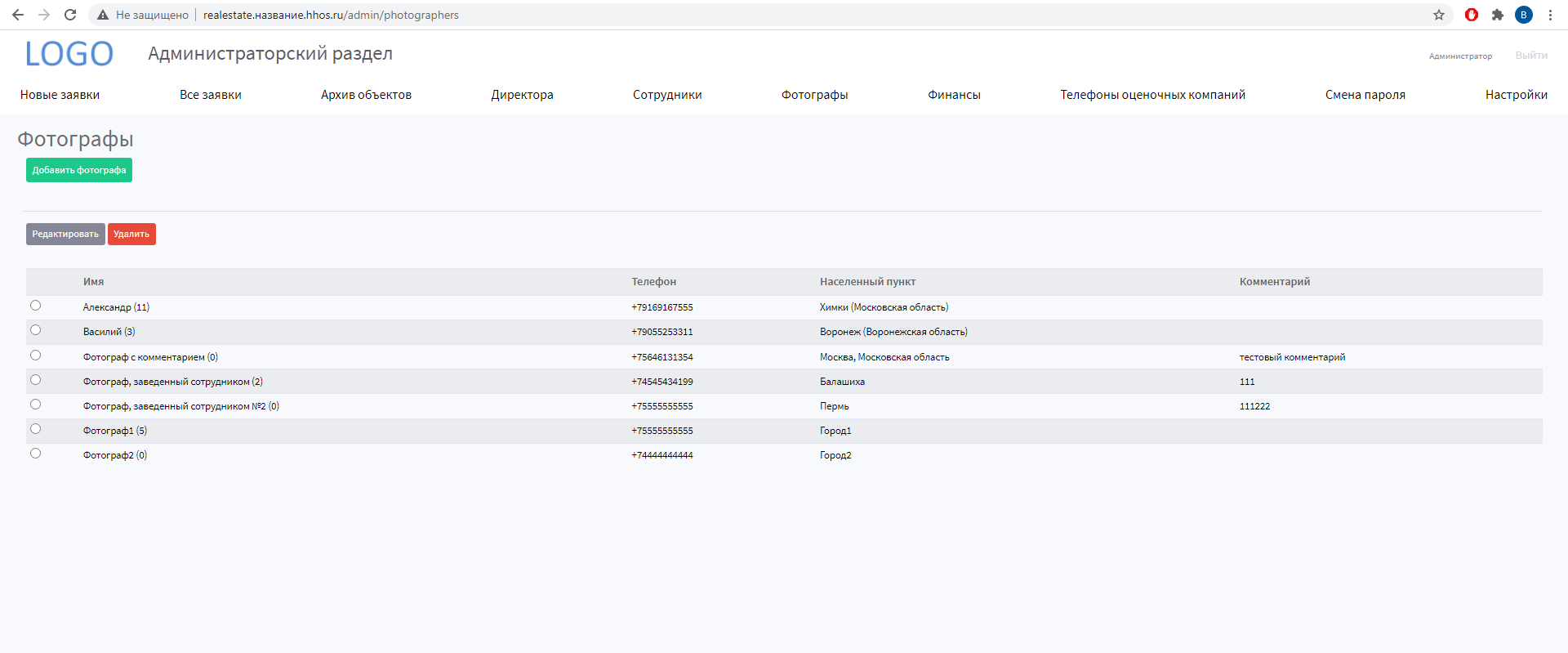
Task: Click the Город2 location cell
Action: point(835,455)
